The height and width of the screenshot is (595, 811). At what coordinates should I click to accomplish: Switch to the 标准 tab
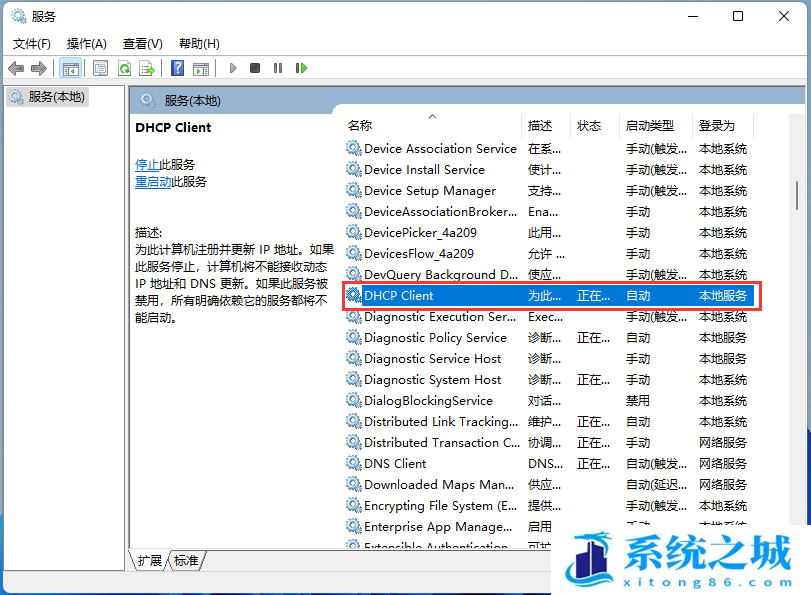(x=186, y=560)
